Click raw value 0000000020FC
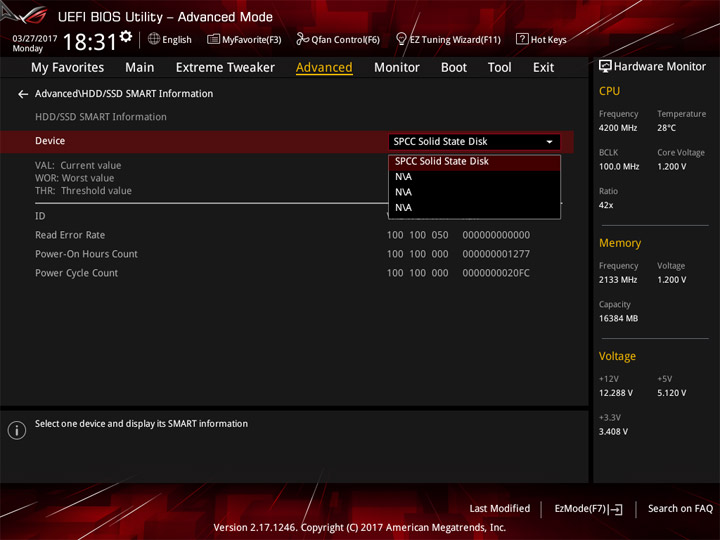Screen dimensions: 720x540 (x=496, y=273)
